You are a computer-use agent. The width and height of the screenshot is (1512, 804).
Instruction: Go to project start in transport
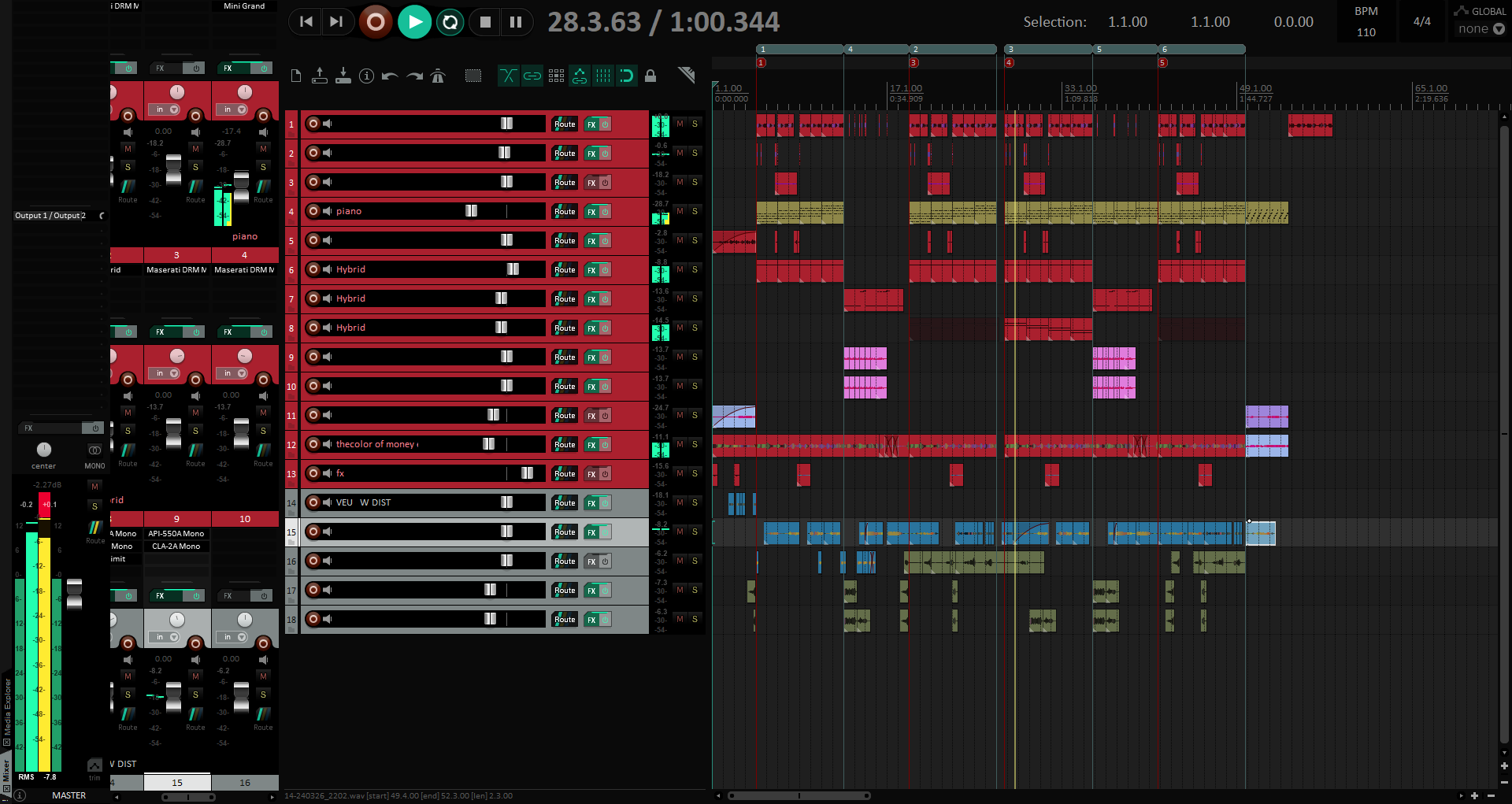tap(306, 22)
